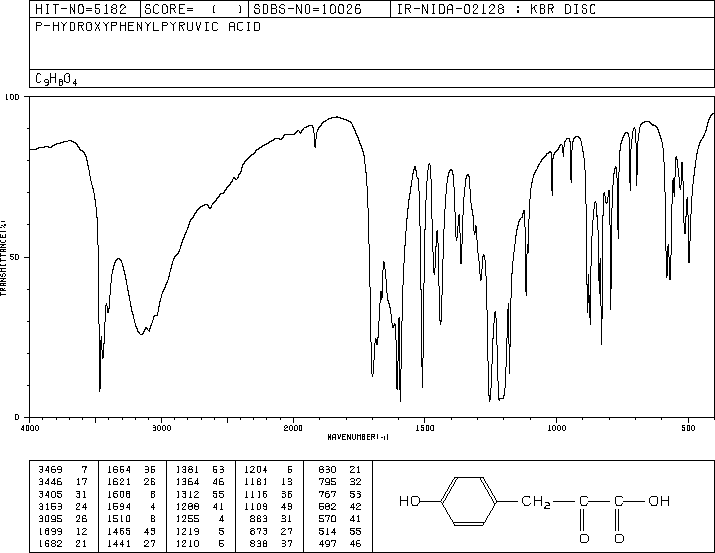Click the 100 transmittance axis label at top
715x553 pixels.
pos(12,97)
